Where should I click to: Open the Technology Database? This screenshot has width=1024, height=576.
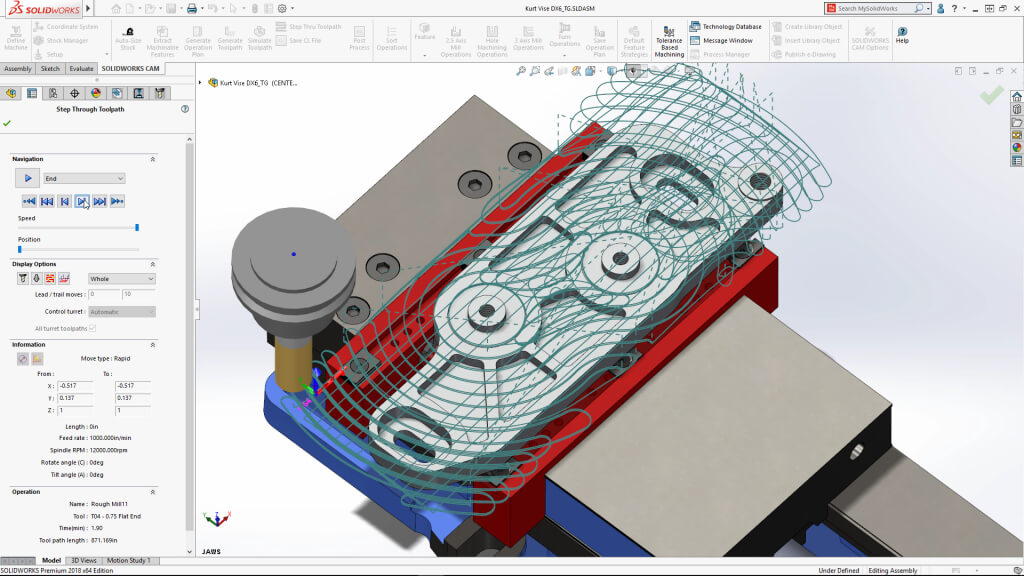click(x=731, y=27)
